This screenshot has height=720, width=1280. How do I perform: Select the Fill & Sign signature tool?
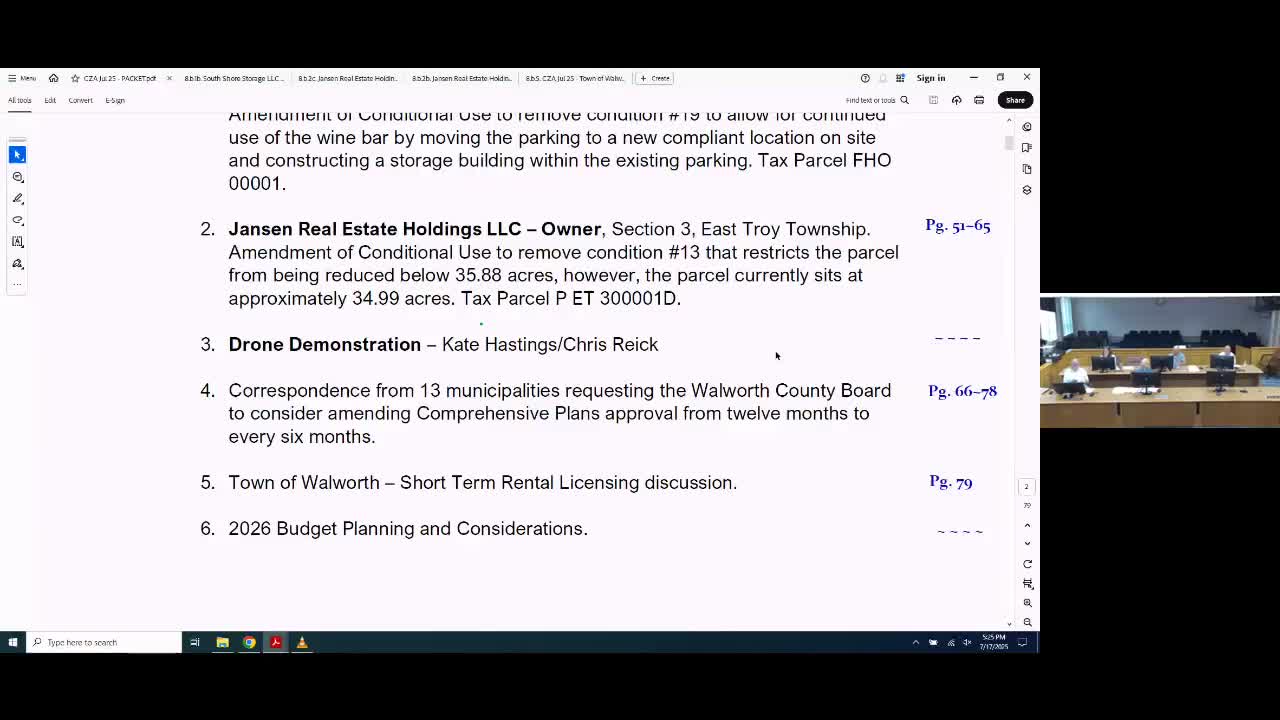(x=17, y=264)
